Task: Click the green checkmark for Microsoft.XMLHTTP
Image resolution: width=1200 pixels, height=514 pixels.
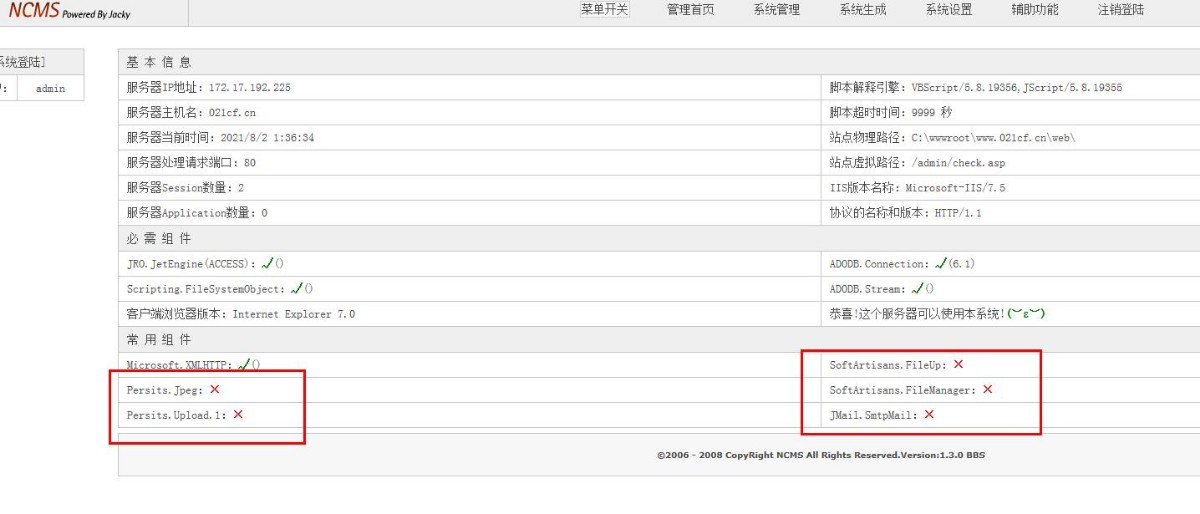Action: [243, 364]
